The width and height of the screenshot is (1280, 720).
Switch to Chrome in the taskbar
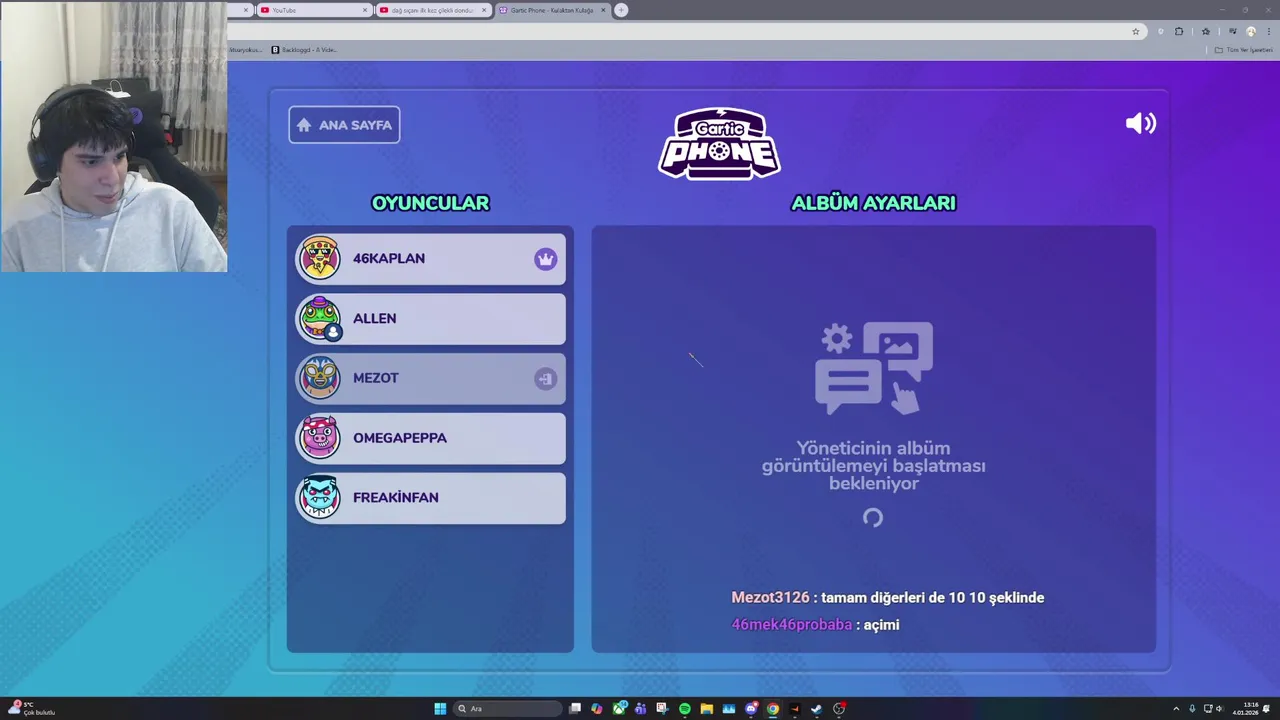pos(773,709)
